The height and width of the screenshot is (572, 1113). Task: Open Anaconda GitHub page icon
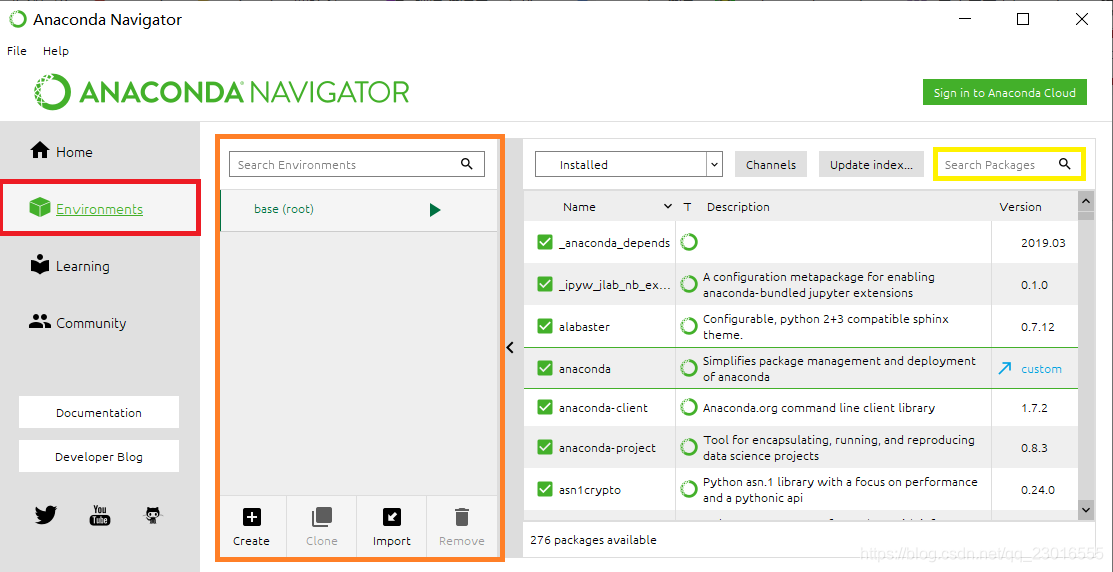[x=153, y=515]
